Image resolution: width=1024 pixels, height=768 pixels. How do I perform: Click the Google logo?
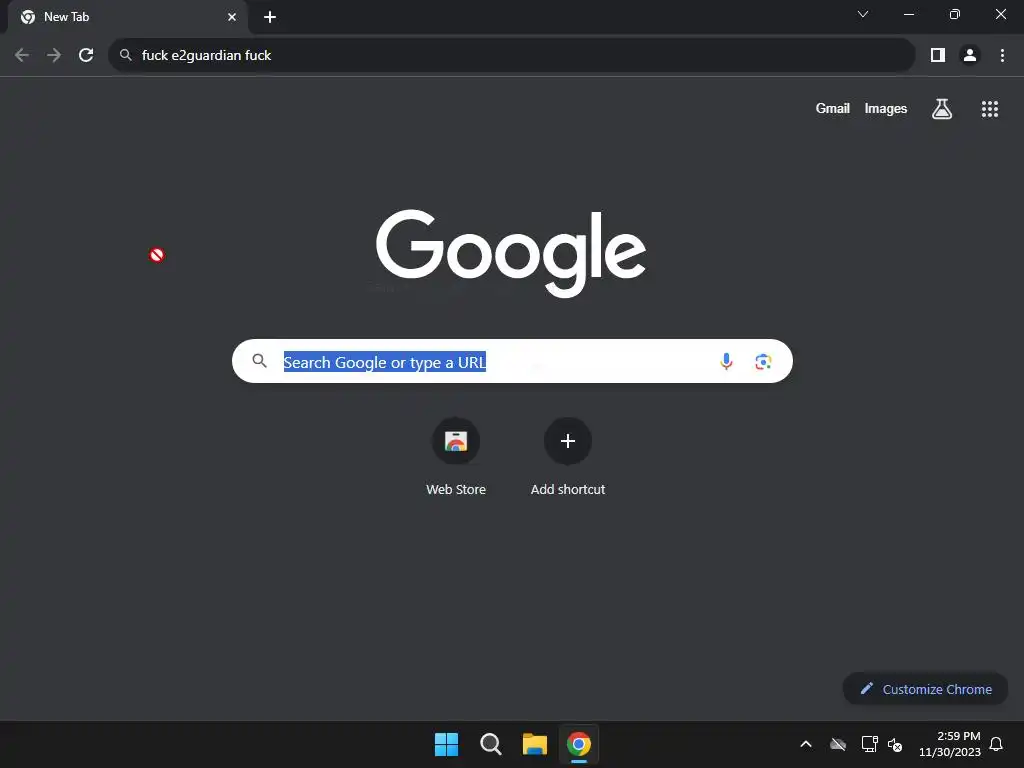point(511,253)
